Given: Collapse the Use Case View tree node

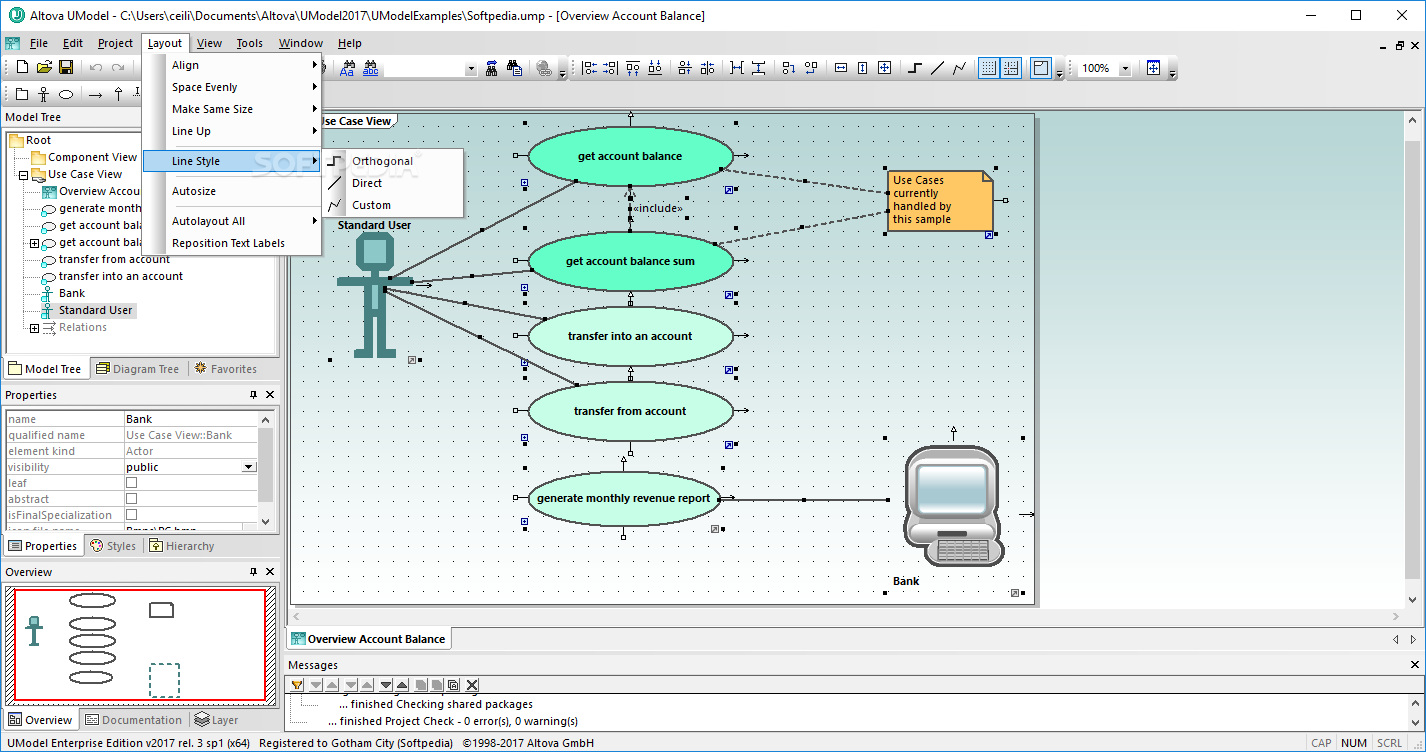Looking at the screenshot, I should point(23,175).
